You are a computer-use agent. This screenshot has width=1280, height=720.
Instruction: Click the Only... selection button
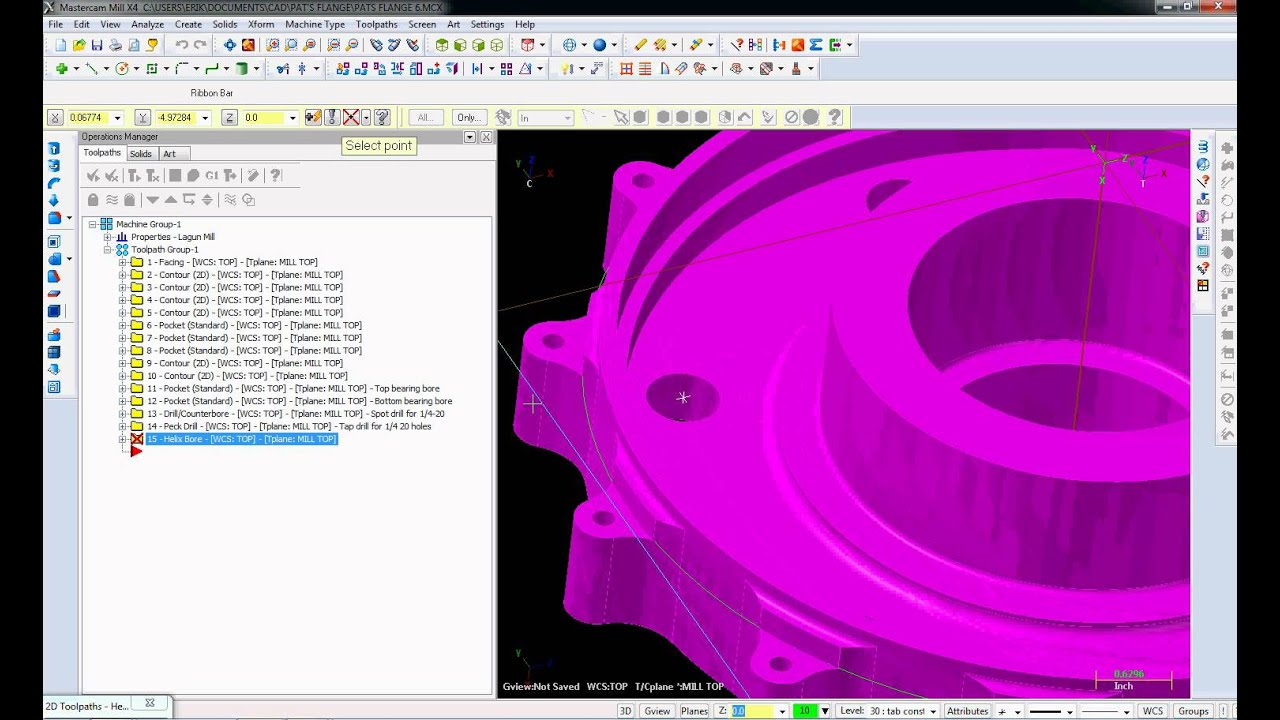pos(468,118)
